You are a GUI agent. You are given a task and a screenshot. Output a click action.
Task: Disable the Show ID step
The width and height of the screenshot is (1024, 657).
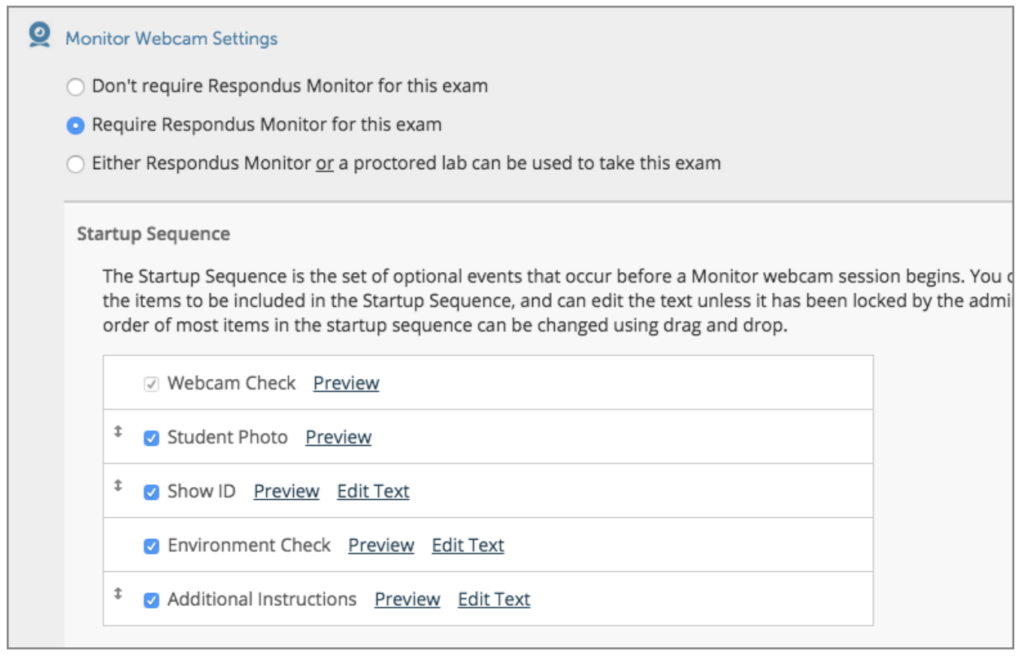tap(151, 490)
